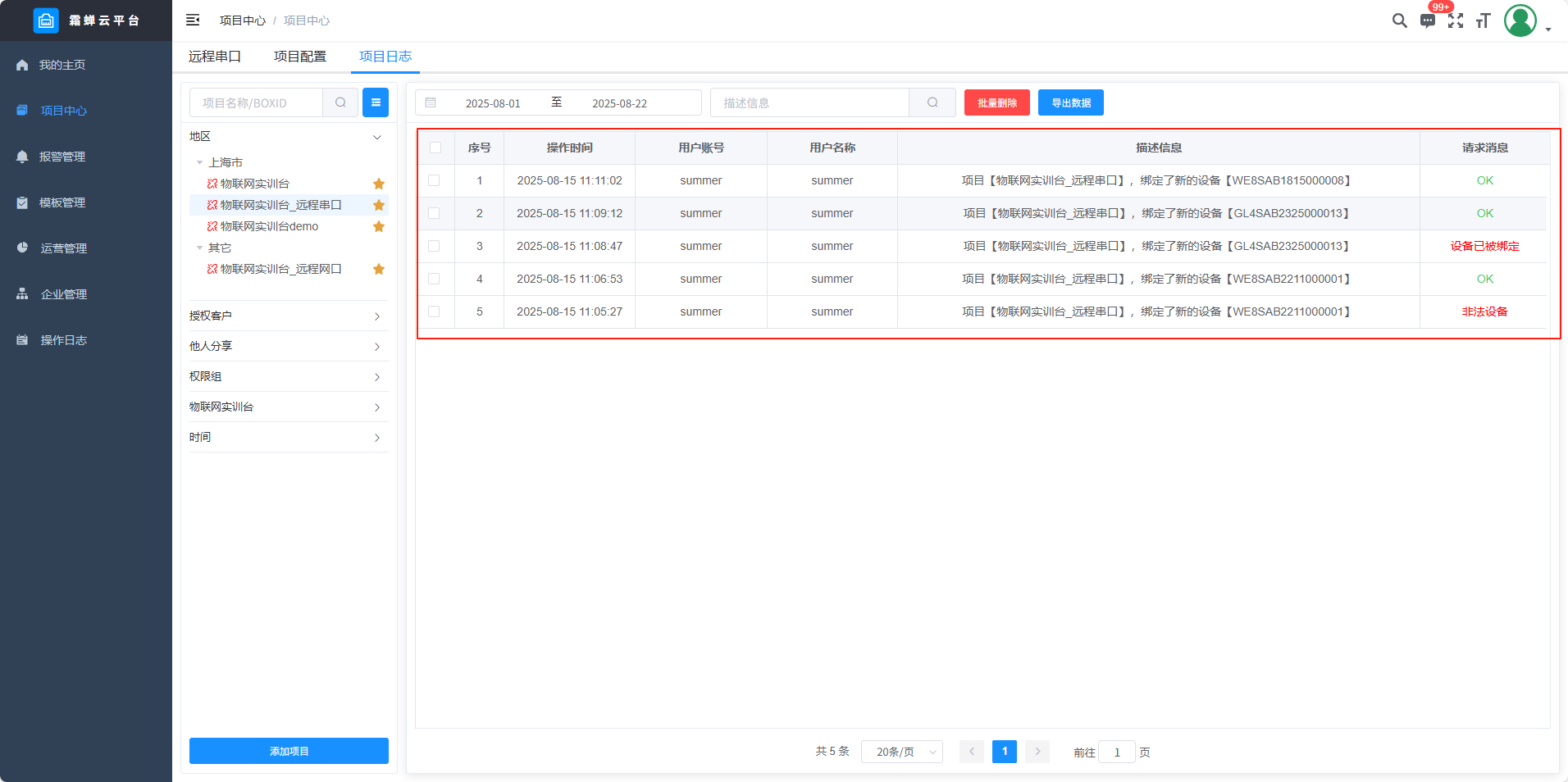
Task: Click the 导出数据 export button
Action: [x=1070, y=102]
